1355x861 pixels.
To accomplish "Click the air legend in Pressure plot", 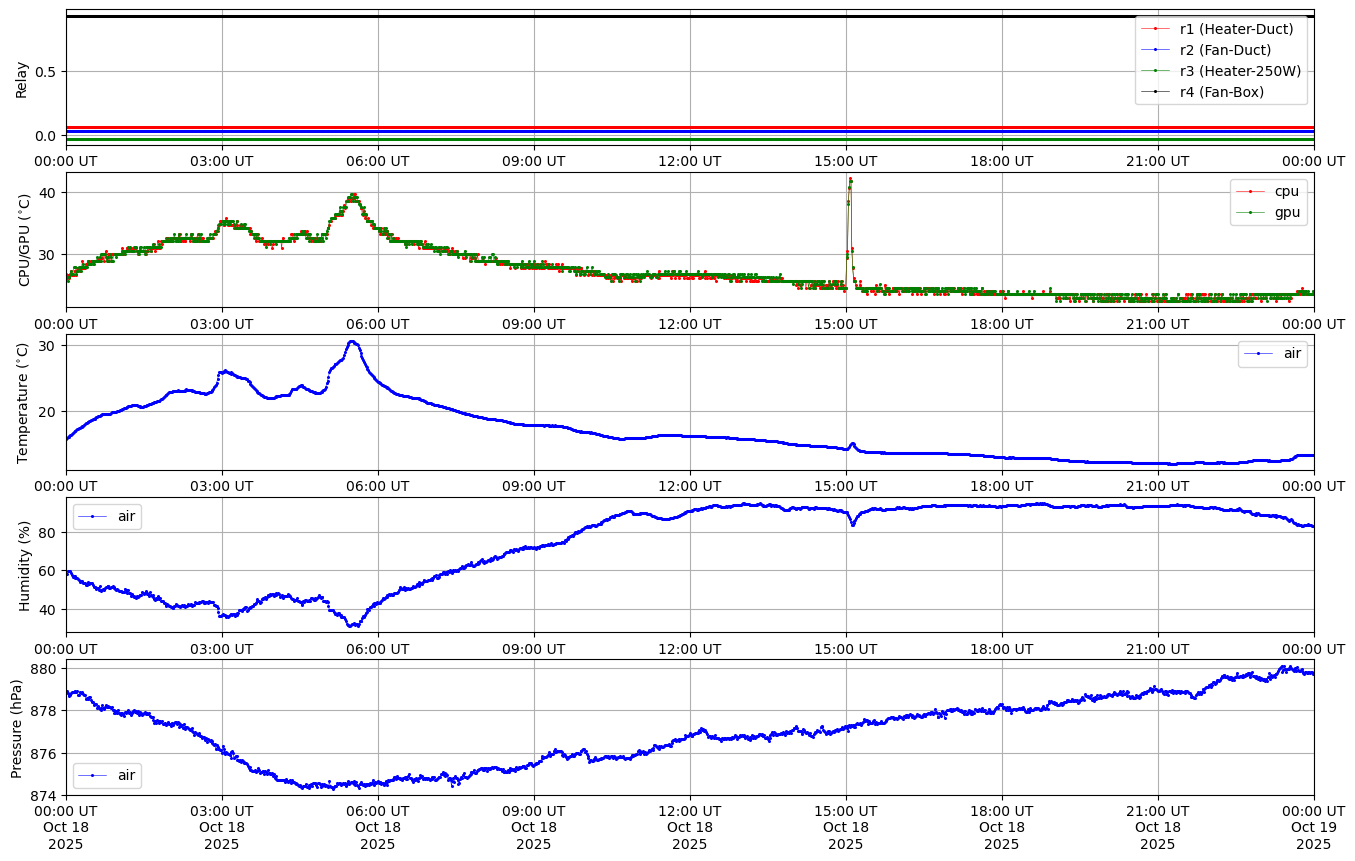I will click(126, 775).
